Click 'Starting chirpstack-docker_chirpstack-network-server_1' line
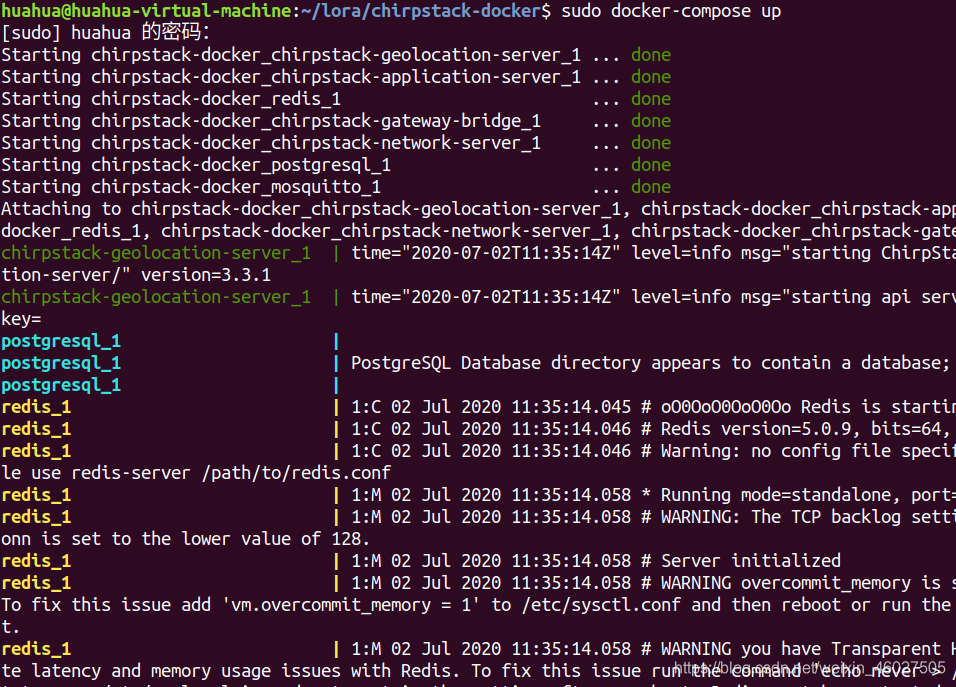The width and height of the screenshot is (956, 687). pos(271,143)
